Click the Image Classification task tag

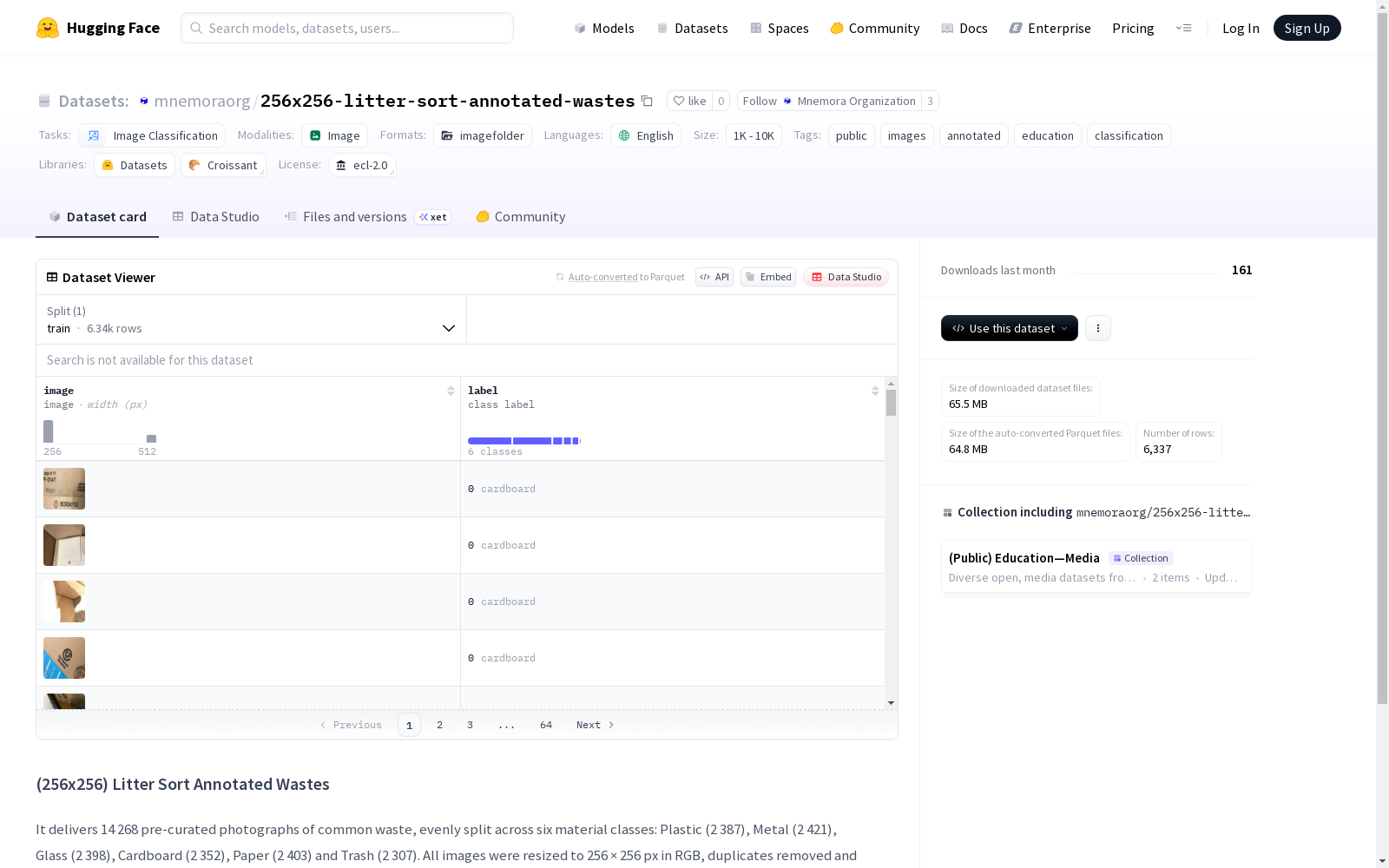152,135
